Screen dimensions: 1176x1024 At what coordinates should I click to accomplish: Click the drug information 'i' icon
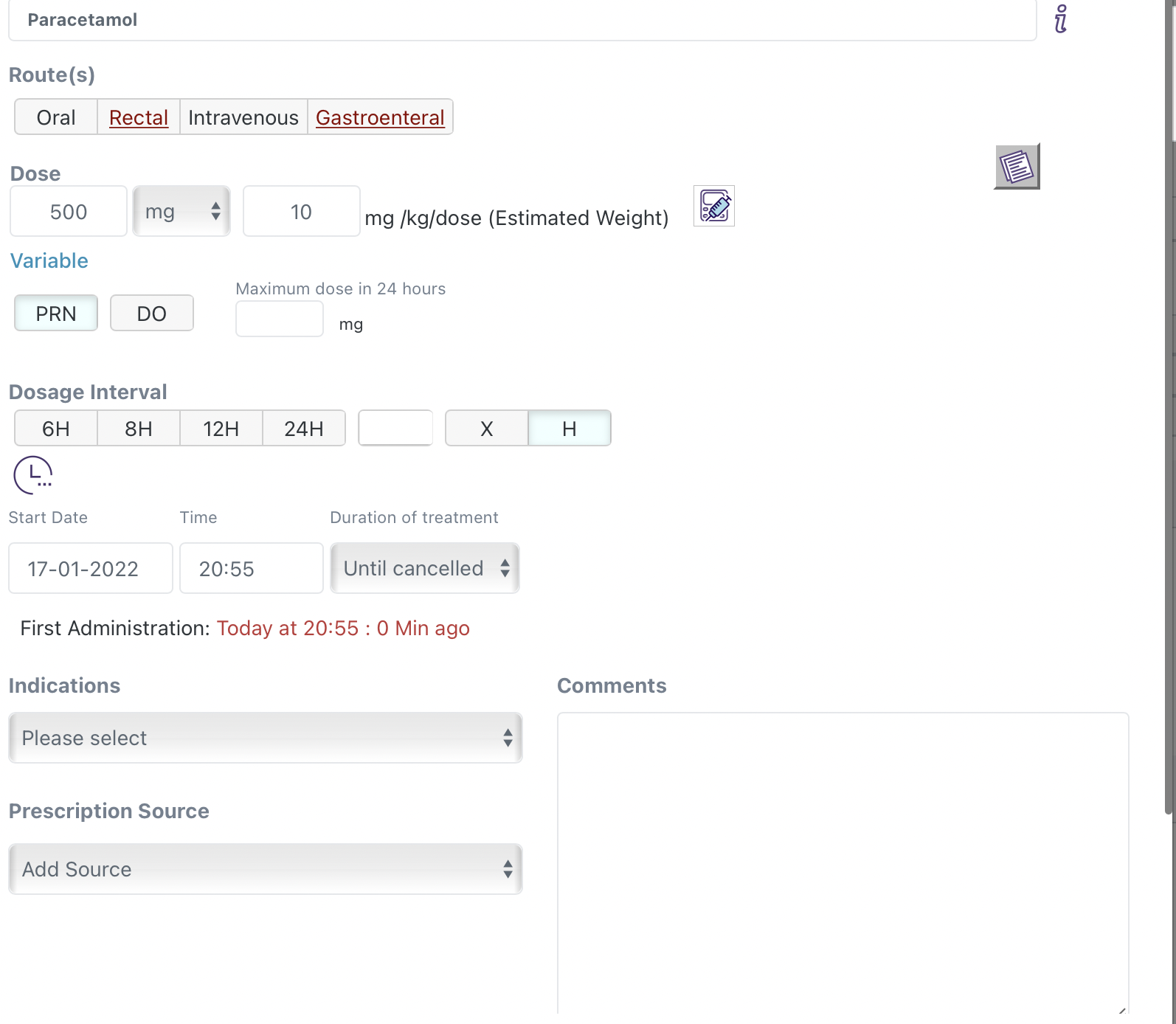coord(1061,19)
